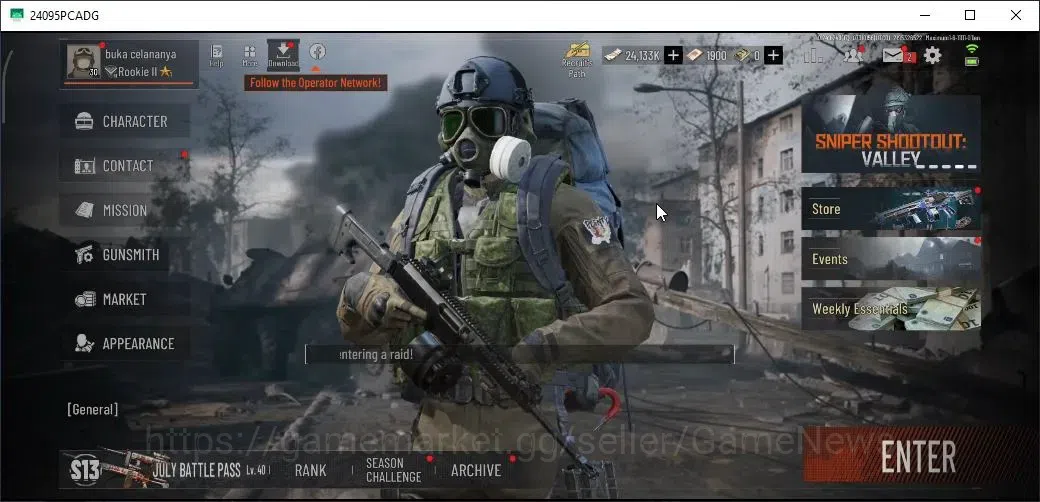
Task: Open MISSION menu
Action: click(x=125, y=210)
